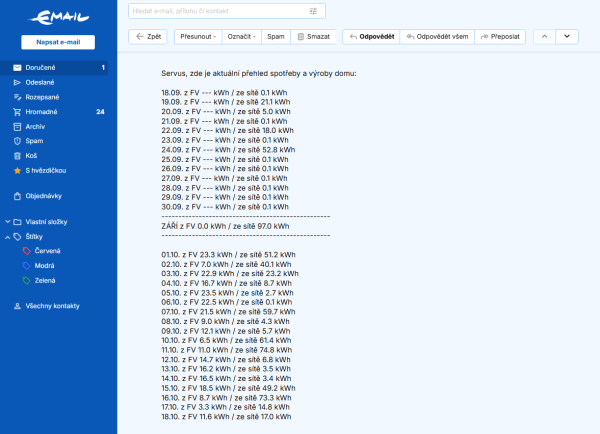Open the Přesunout dropdown
This screenshot has height=434, width=600.
tap(198, 37)
